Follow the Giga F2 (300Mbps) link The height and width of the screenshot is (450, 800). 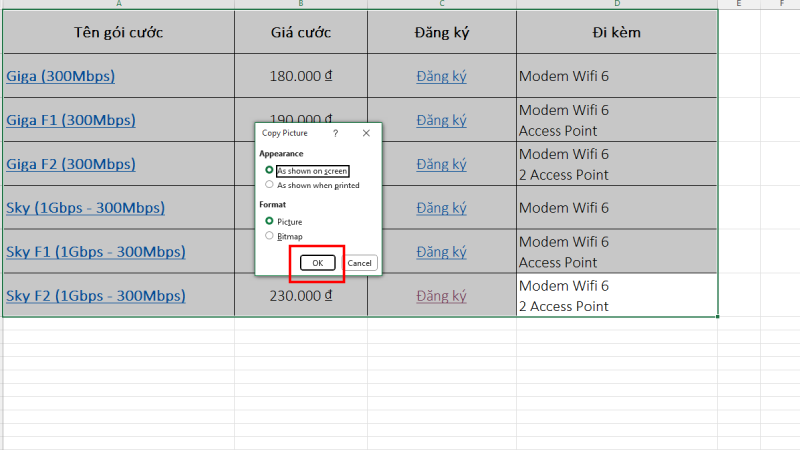(70, 164)
